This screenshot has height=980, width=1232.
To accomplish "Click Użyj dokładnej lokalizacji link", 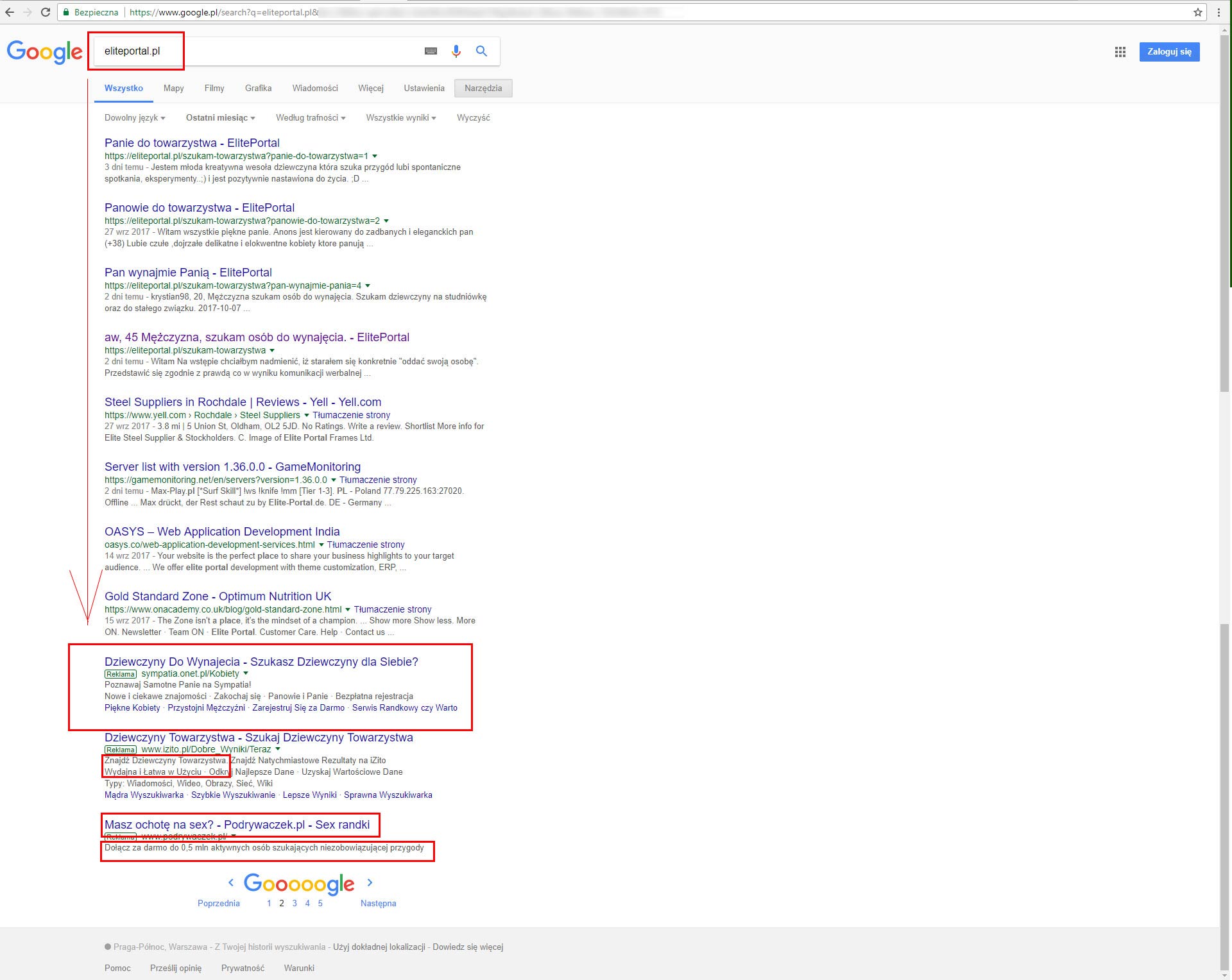I will pos(379,947).
